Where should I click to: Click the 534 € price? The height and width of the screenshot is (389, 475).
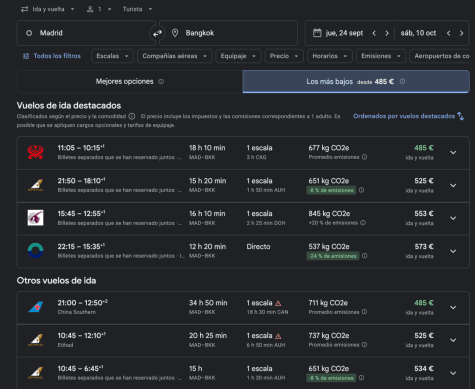[424, 369]
